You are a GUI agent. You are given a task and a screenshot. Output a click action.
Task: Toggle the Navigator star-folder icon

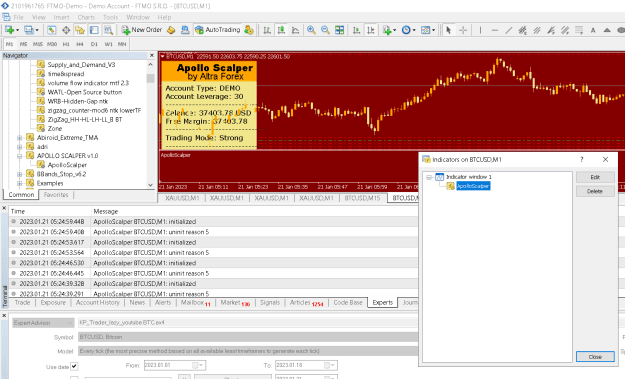[80, 30]
